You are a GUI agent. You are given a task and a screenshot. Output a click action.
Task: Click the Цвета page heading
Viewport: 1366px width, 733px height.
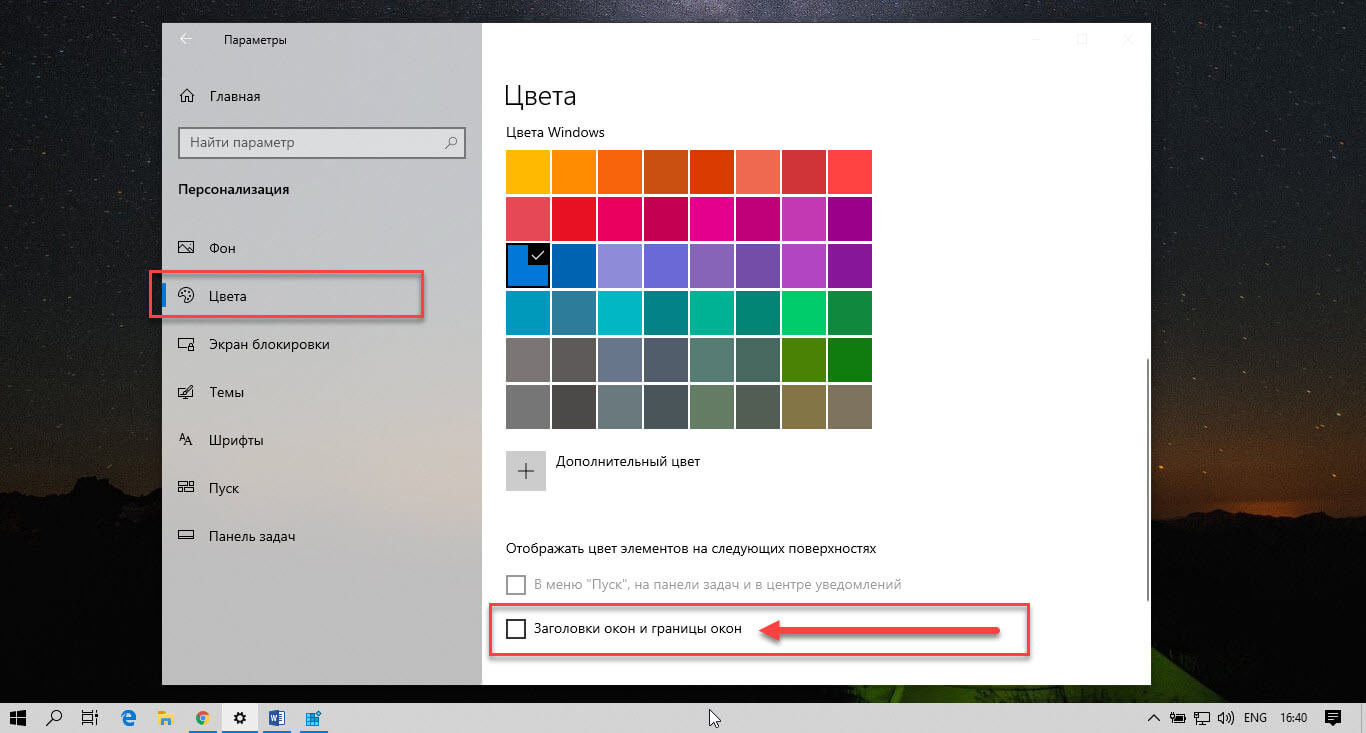click(540, 96)
